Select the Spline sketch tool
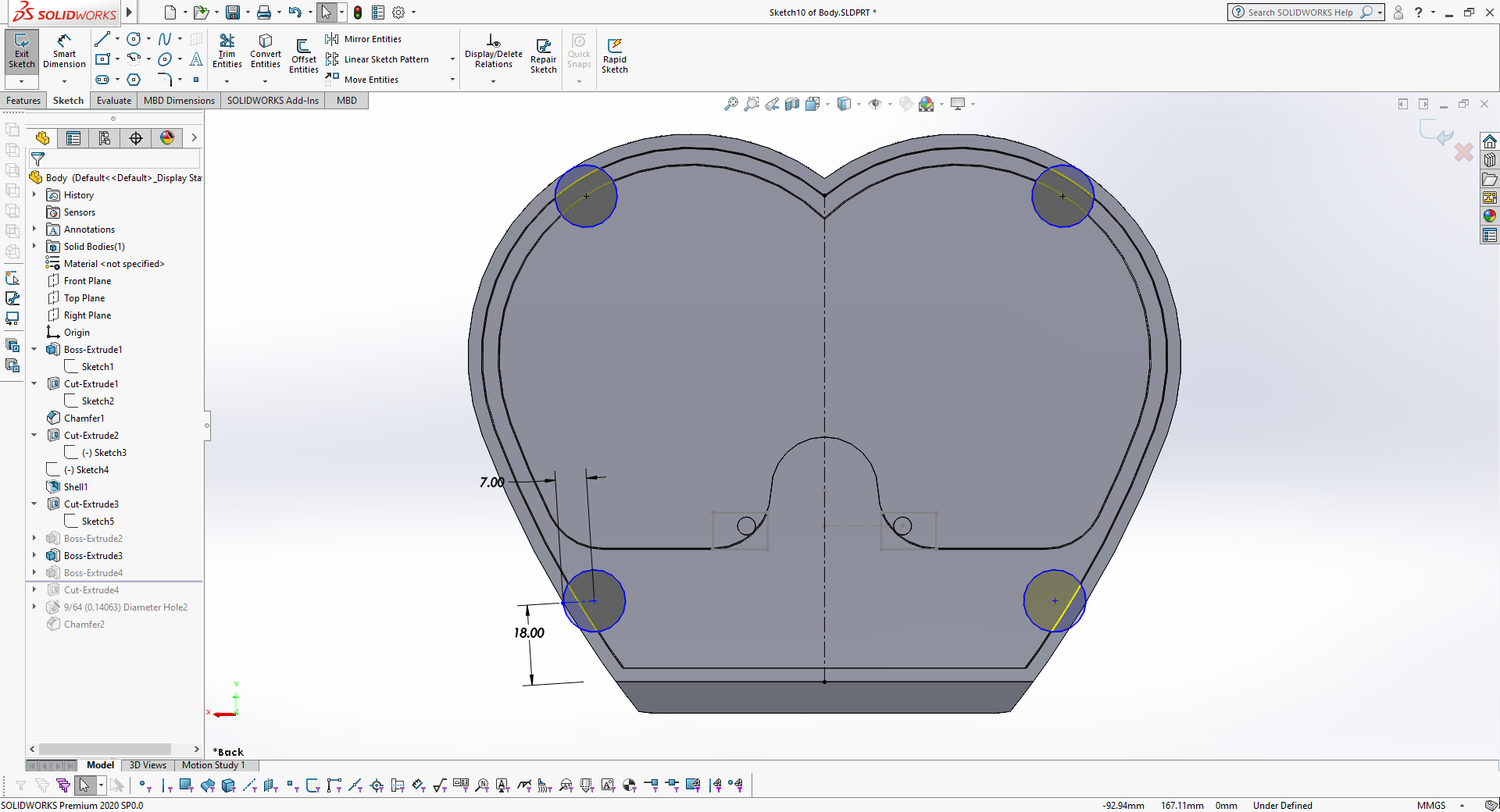This screenshot has width=1500, height=812. [x=165, y=39]
